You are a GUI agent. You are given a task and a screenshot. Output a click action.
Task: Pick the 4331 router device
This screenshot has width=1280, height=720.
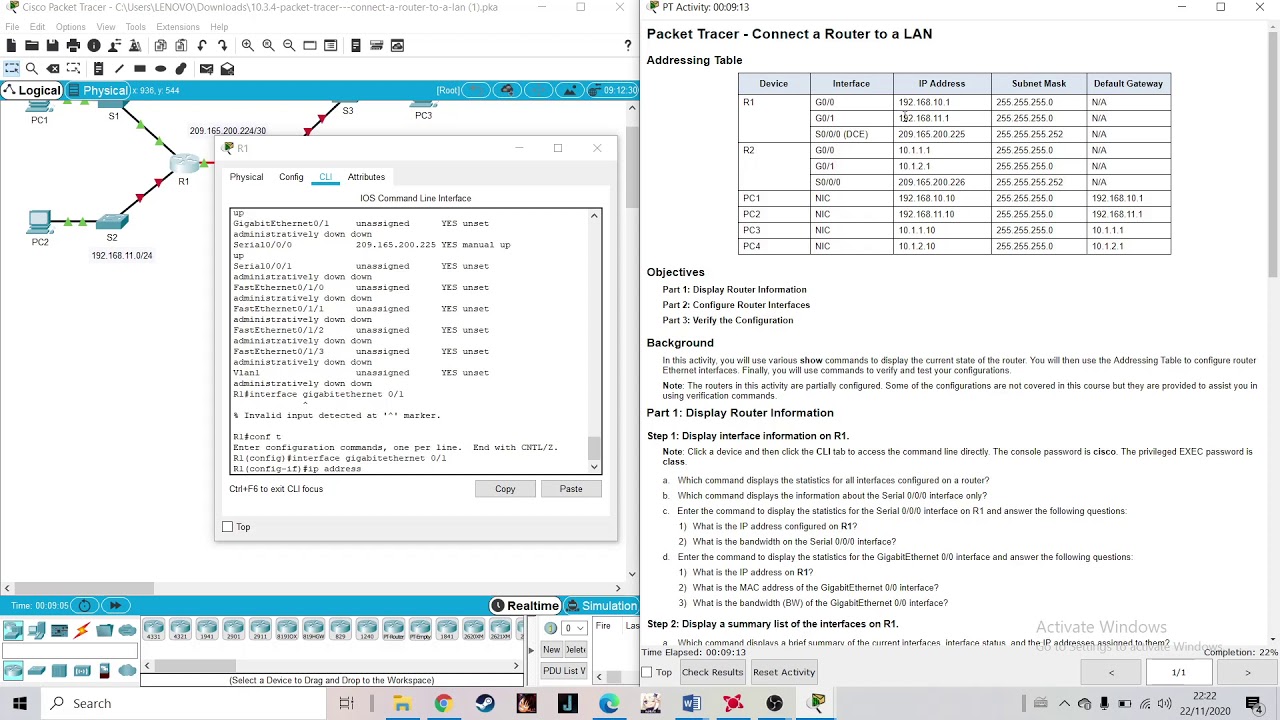[x=154, y=630]
